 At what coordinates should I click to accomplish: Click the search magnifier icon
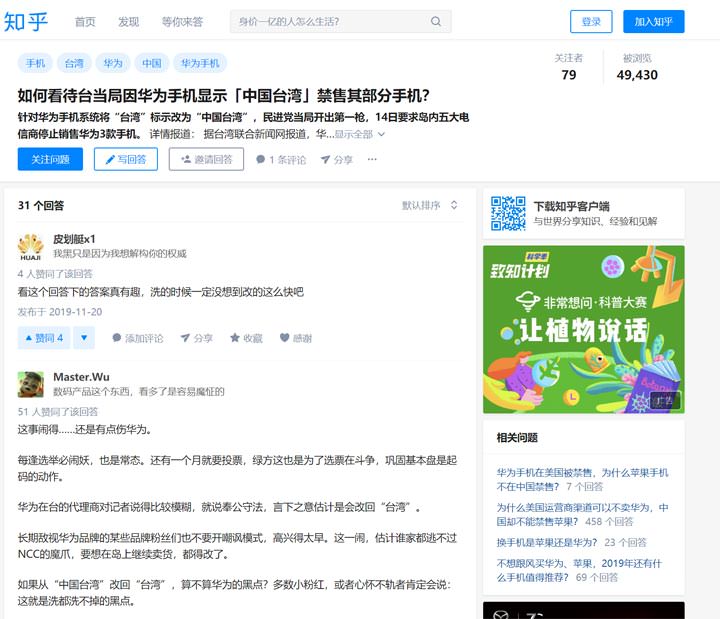[x=436, y=21]
